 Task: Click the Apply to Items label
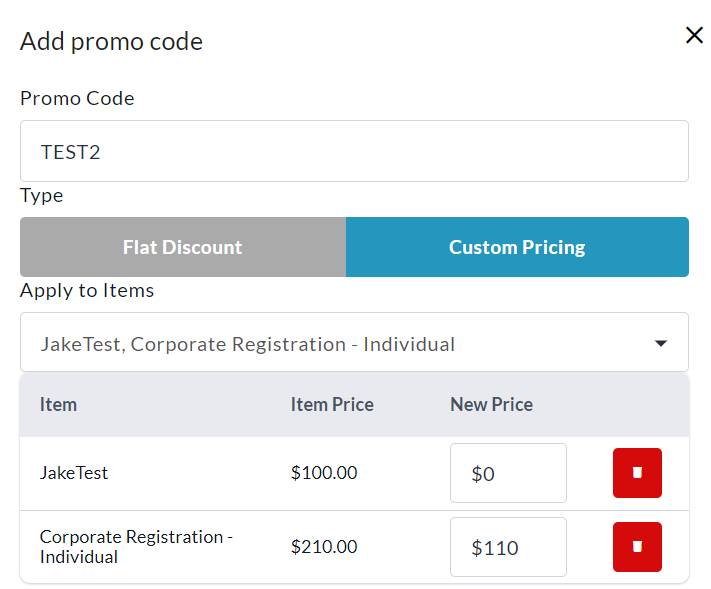87,291
